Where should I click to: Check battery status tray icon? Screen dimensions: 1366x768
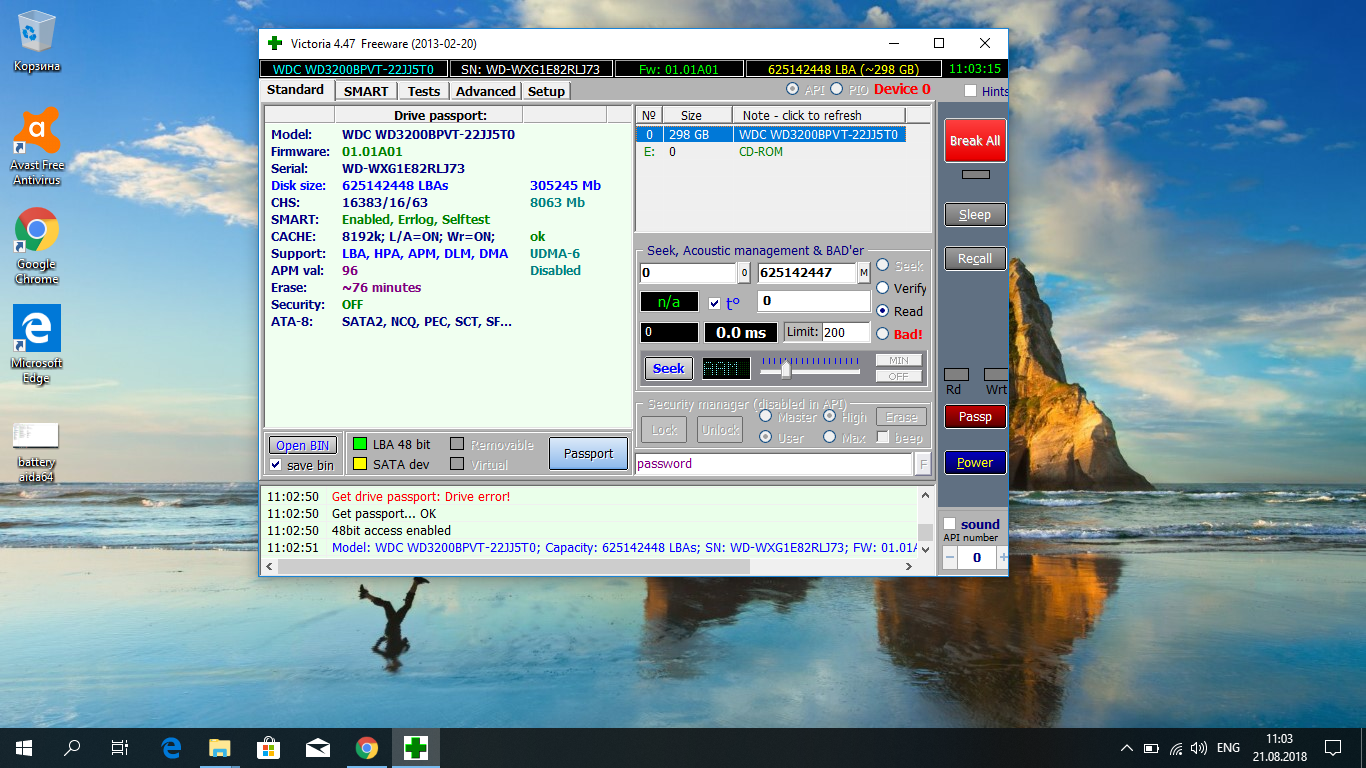1151,748
